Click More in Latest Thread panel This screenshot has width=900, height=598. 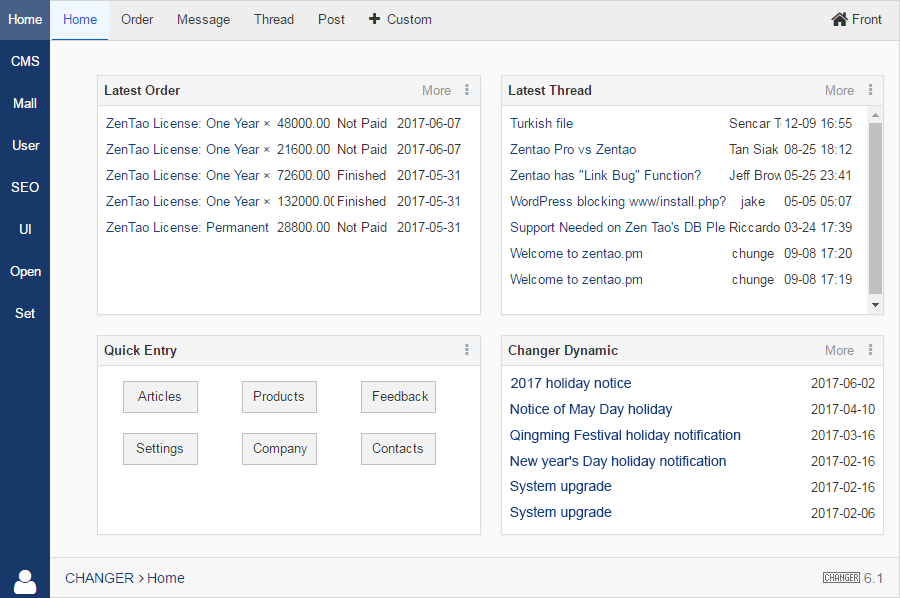[839, 91]
